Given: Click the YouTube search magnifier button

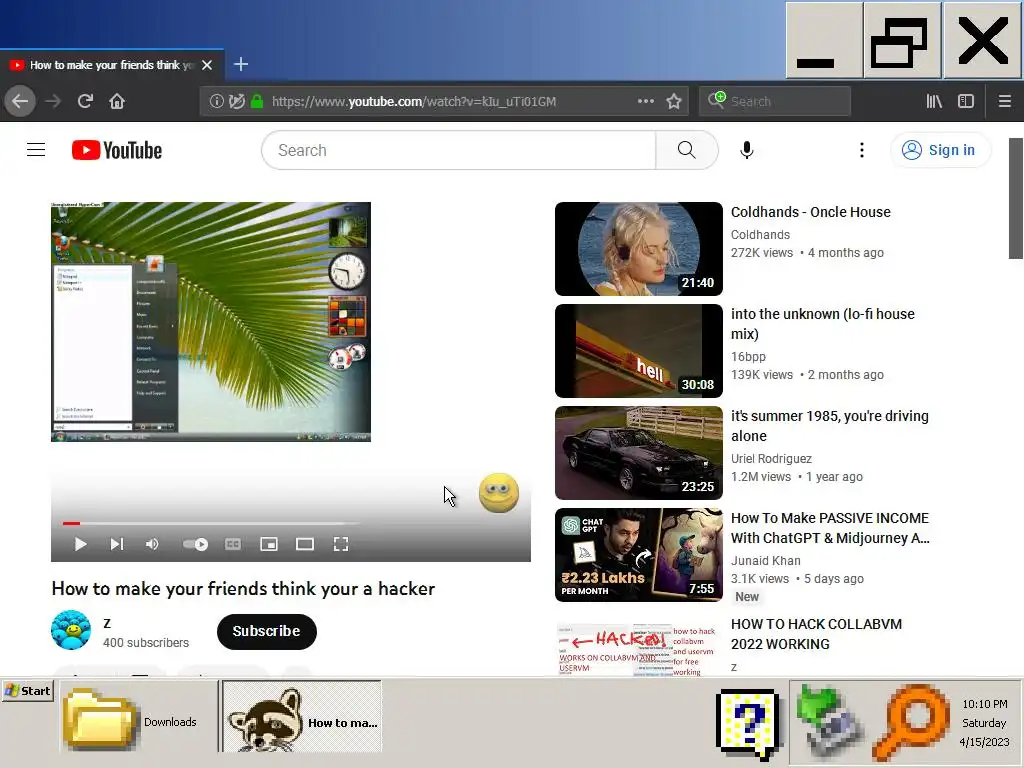Looking at the screenshot, I should click(x=686, y=150).
